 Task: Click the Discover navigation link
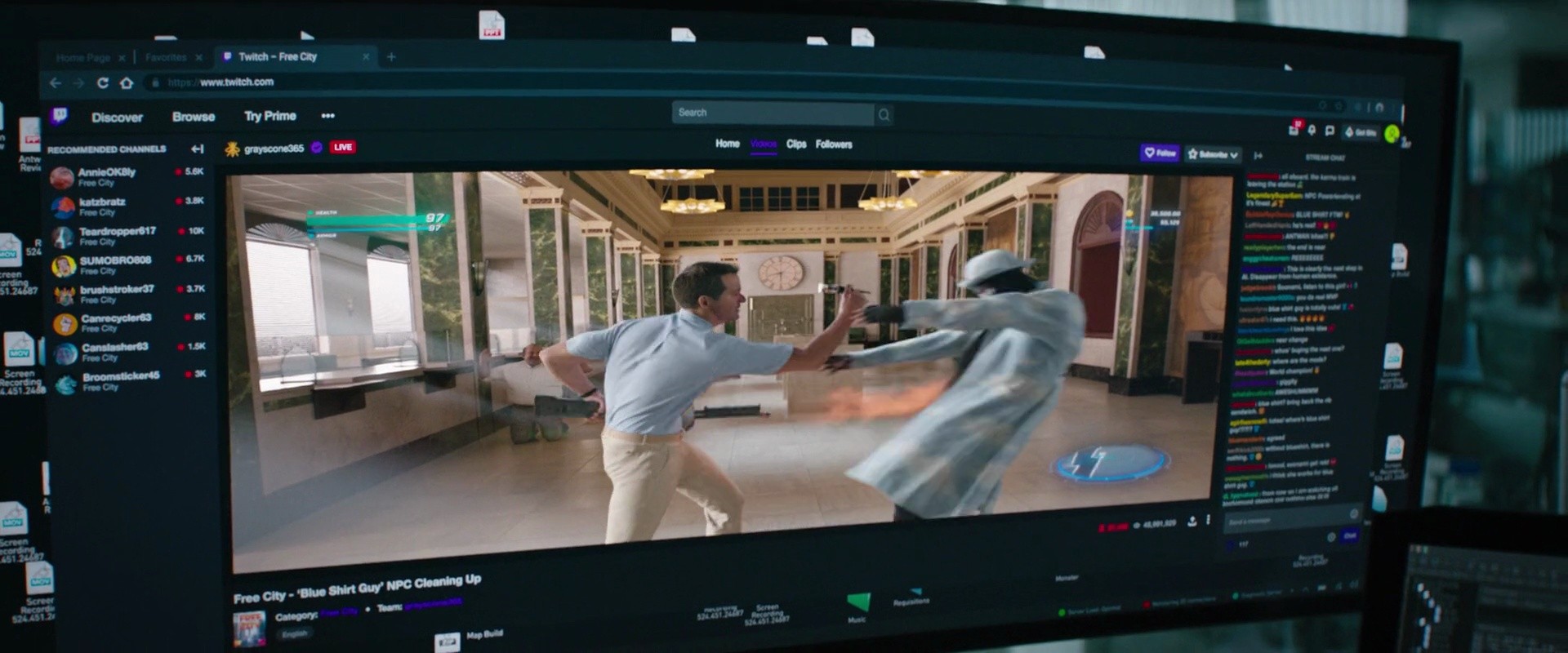[117, 118]
